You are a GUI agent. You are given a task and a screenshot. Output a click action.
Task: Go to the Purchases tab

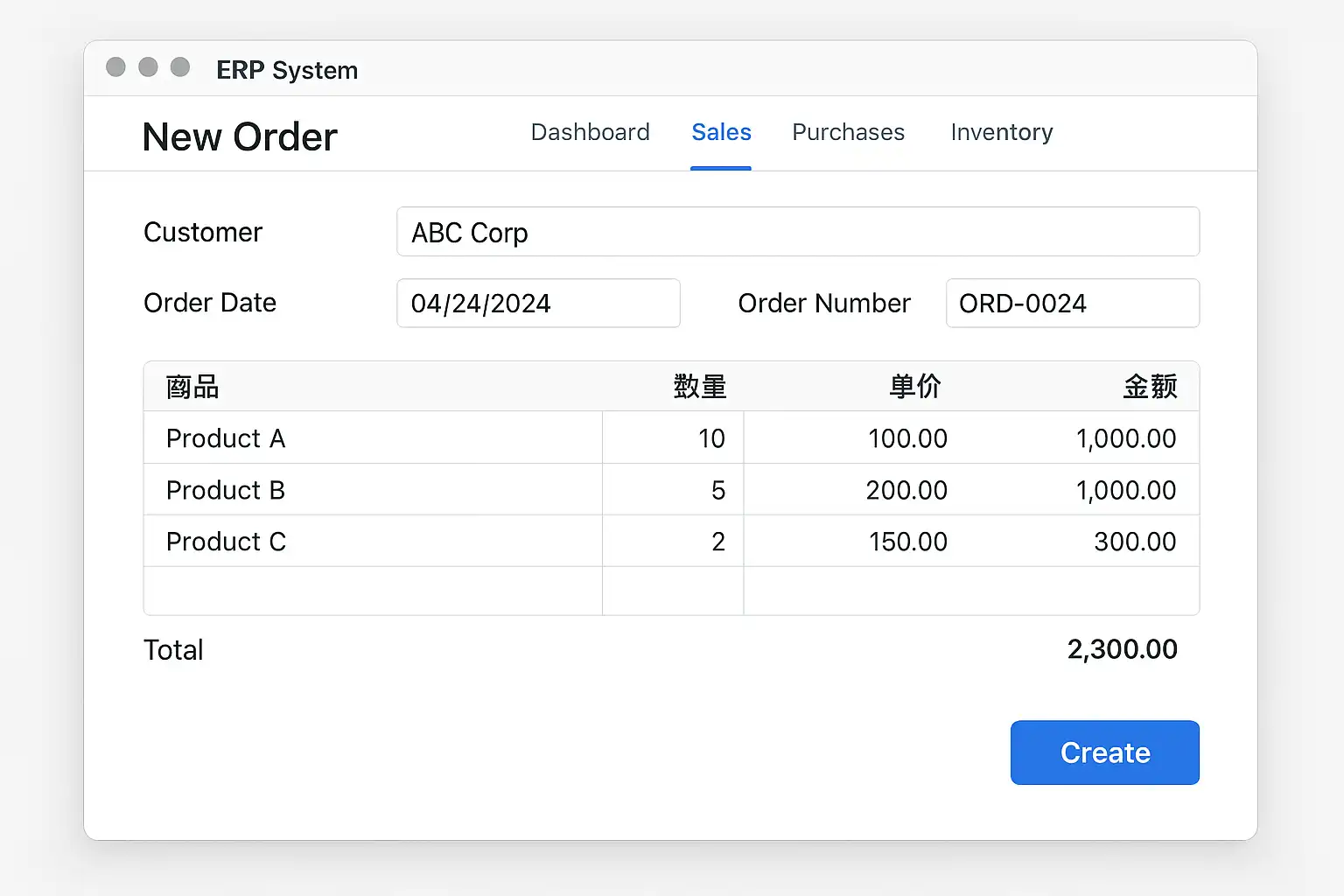point(848,132)
